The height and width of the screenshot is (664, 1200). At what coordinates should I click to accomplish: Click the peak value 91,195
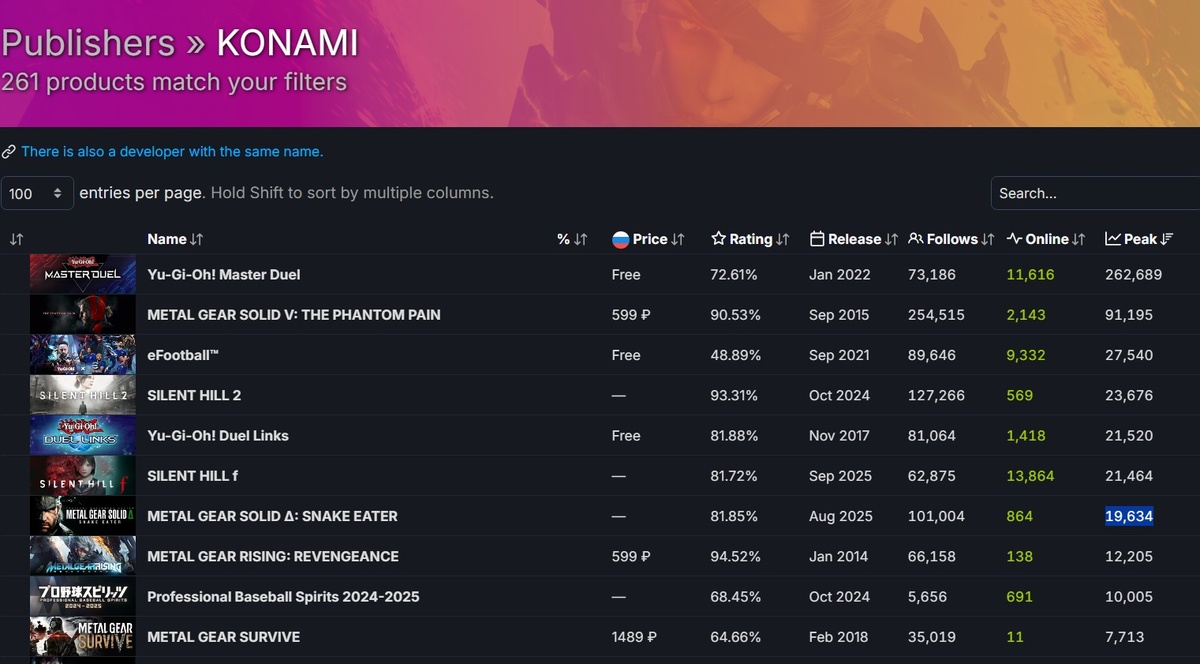tap(1129, 314)
